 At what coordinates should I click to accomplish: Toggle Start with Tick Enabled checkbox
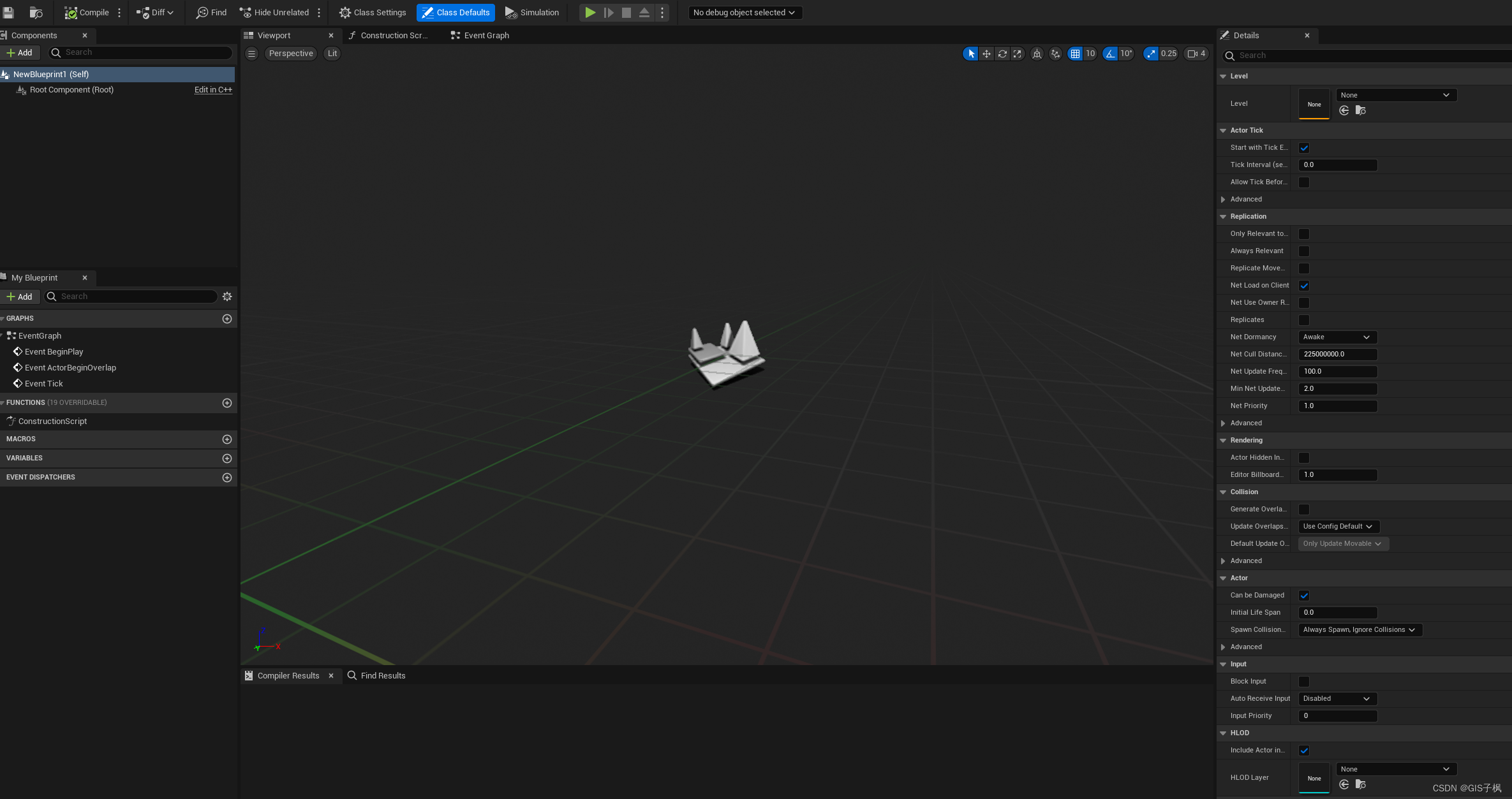pyautogui.click(x=1304, y=148)
